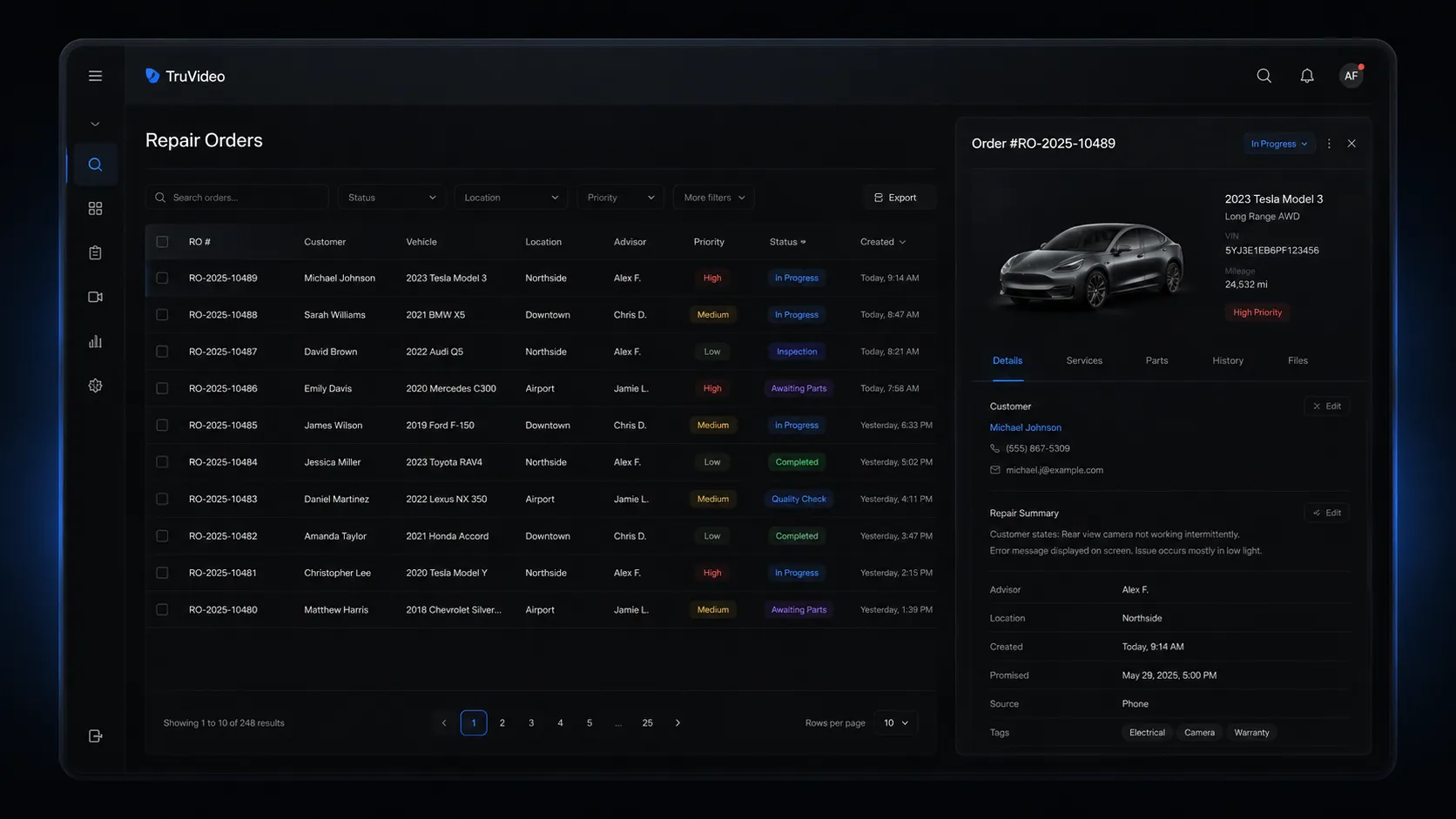Open the Priority filter dropdown

click(620, 198)
